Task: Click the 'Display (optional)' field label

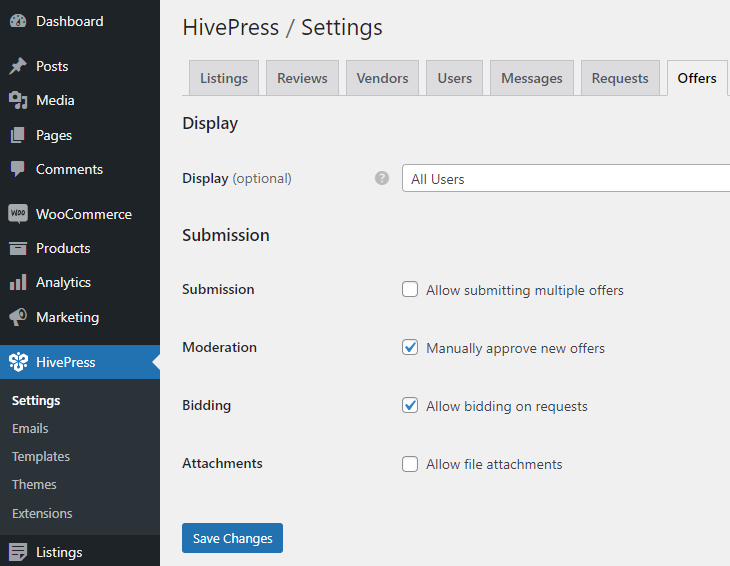Action: (x=237, y=178)
